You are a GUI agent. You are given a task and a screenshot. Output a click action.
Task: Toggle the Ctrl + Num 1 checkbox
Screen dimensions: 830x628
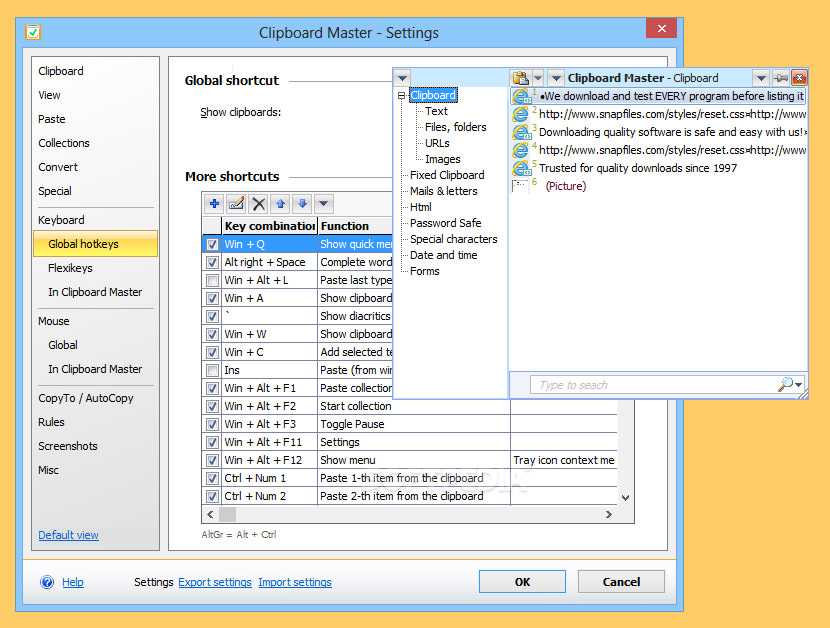tap(212, 478)
